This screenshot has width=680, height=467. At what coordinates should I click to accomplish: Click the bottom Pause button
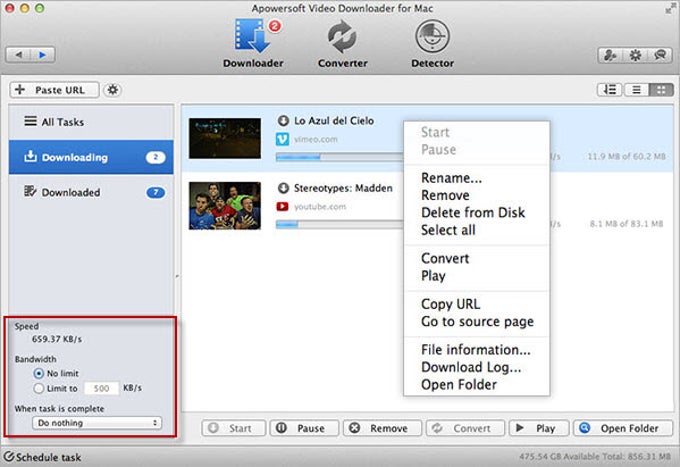point(304,428)
